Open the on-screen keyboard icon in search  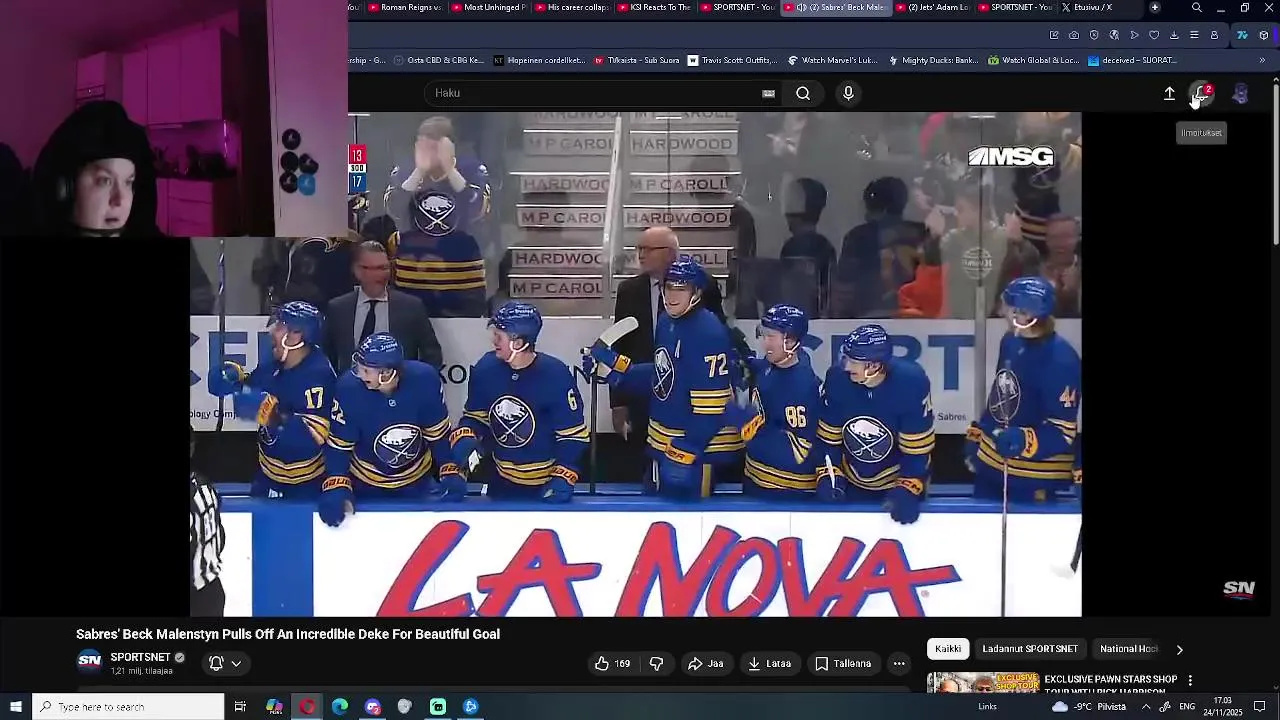click(768, 93)
